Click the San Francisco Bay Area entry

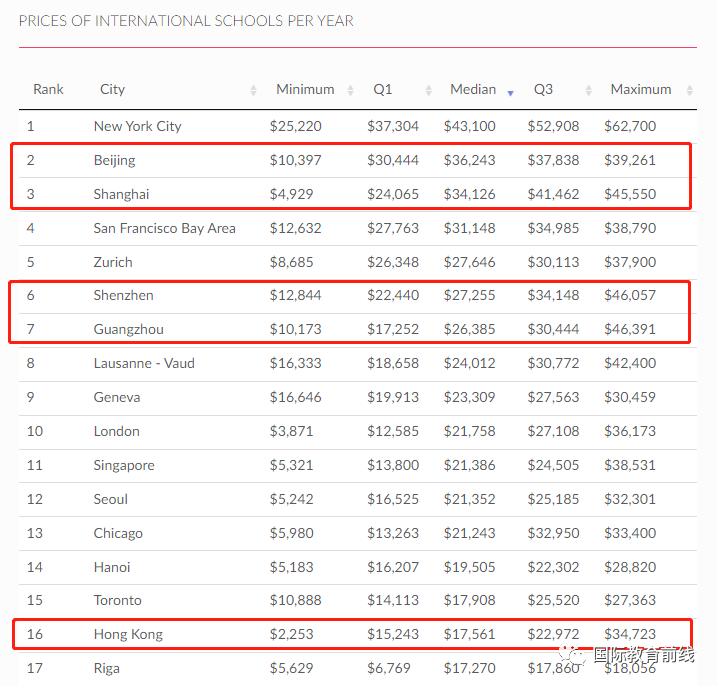pyautogui.click(x=165, y=228)
